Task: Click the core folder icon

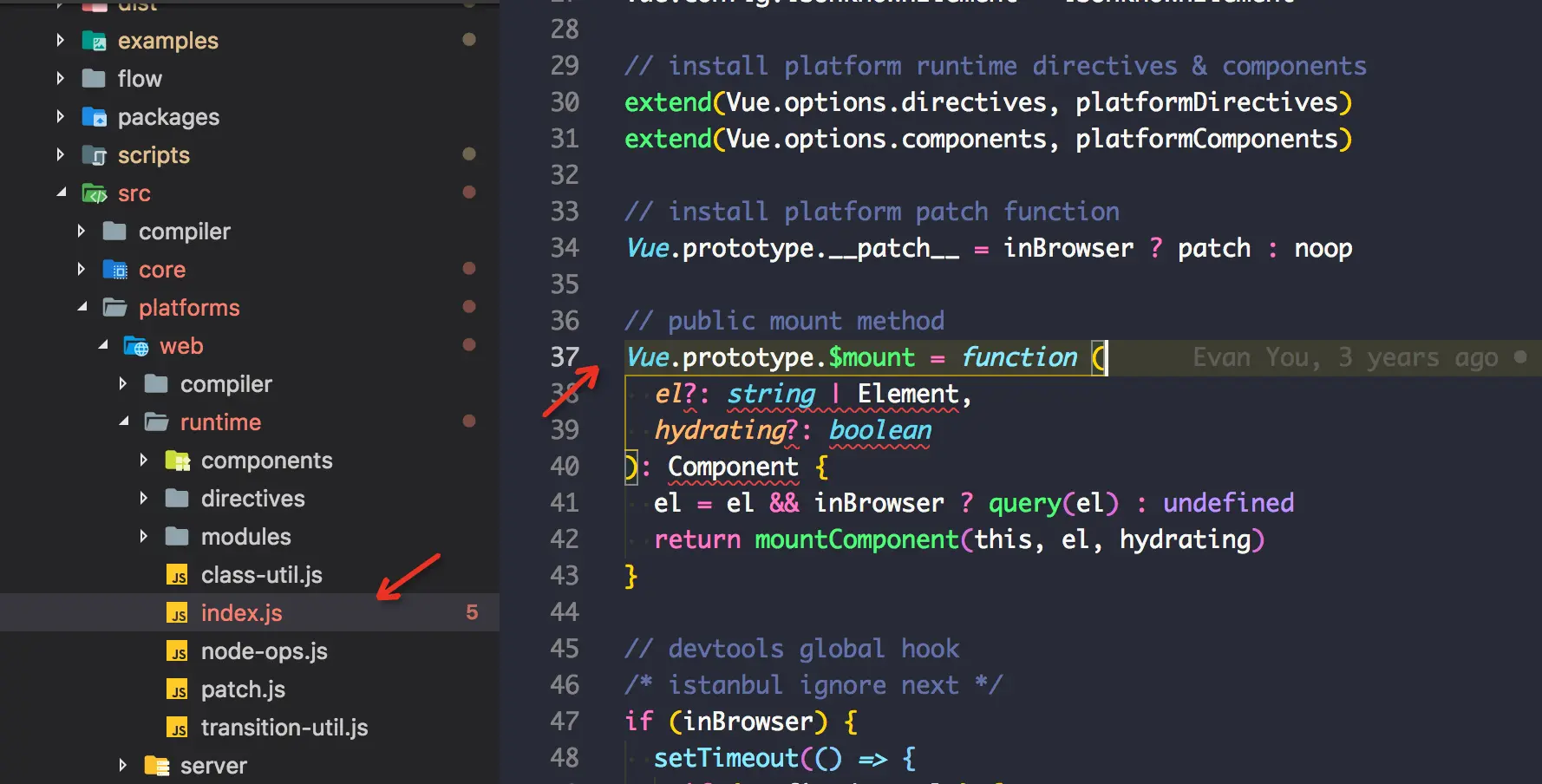Action: coord(114,270)
